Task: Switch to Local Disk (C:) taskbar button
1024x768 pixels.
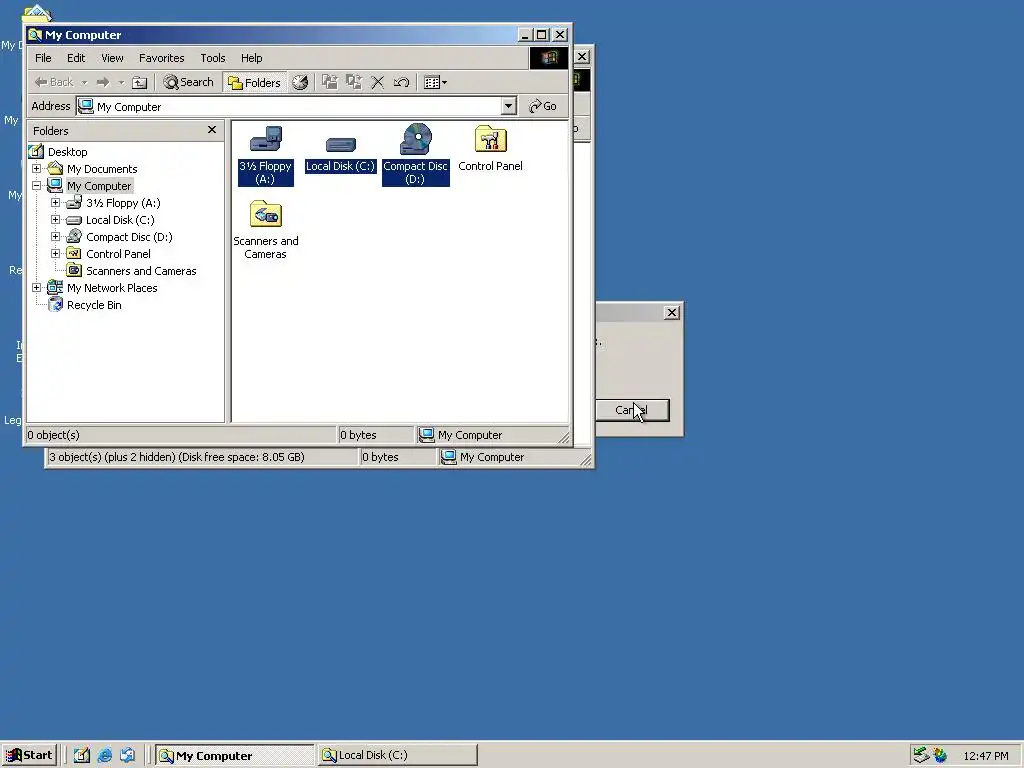Action: [398, 756]
